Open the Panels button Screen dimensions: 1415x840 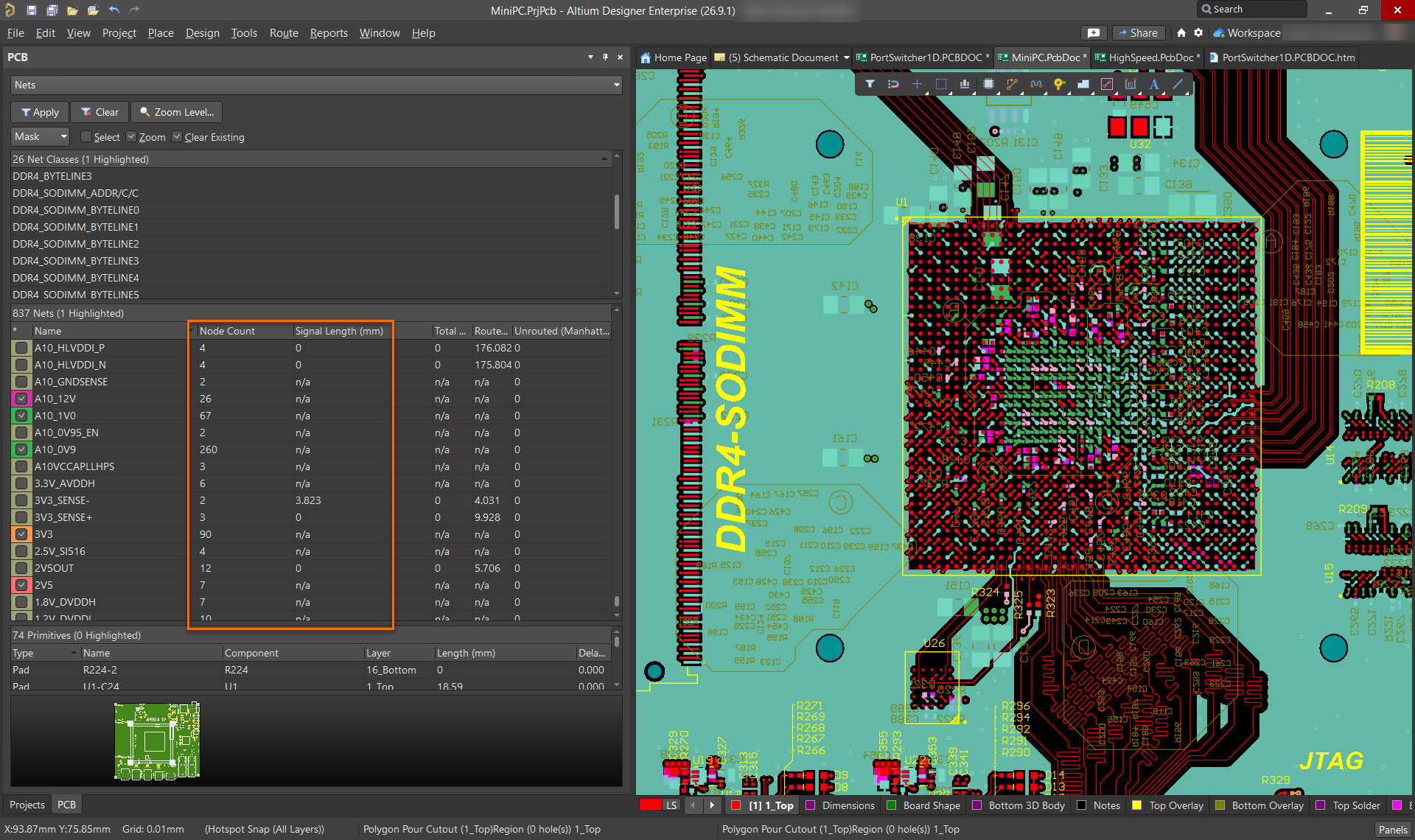click(1393, 829)
